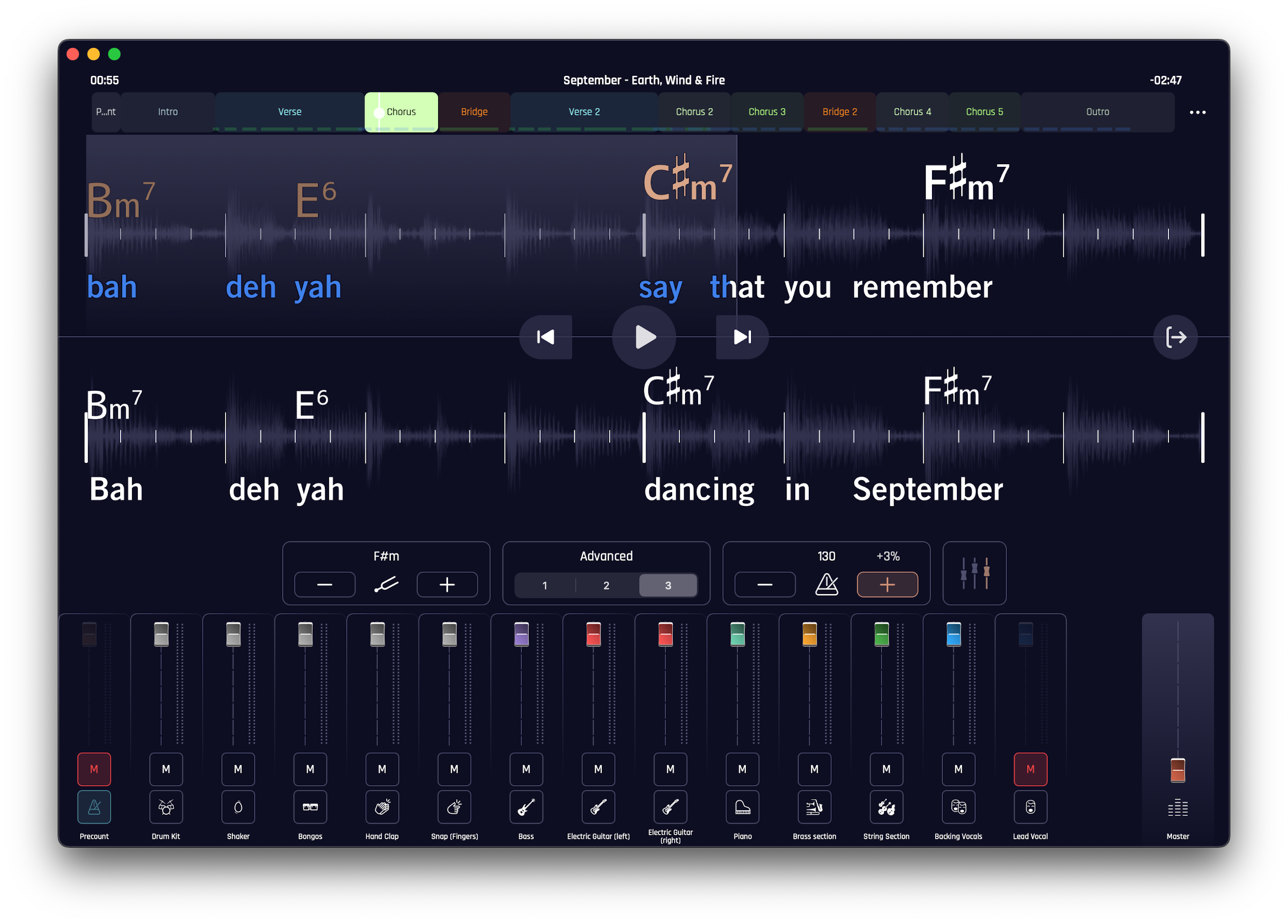This screenshot has height=924, width=1288.
Task: Click the Bass guitar icon
Action: point(526,807)
